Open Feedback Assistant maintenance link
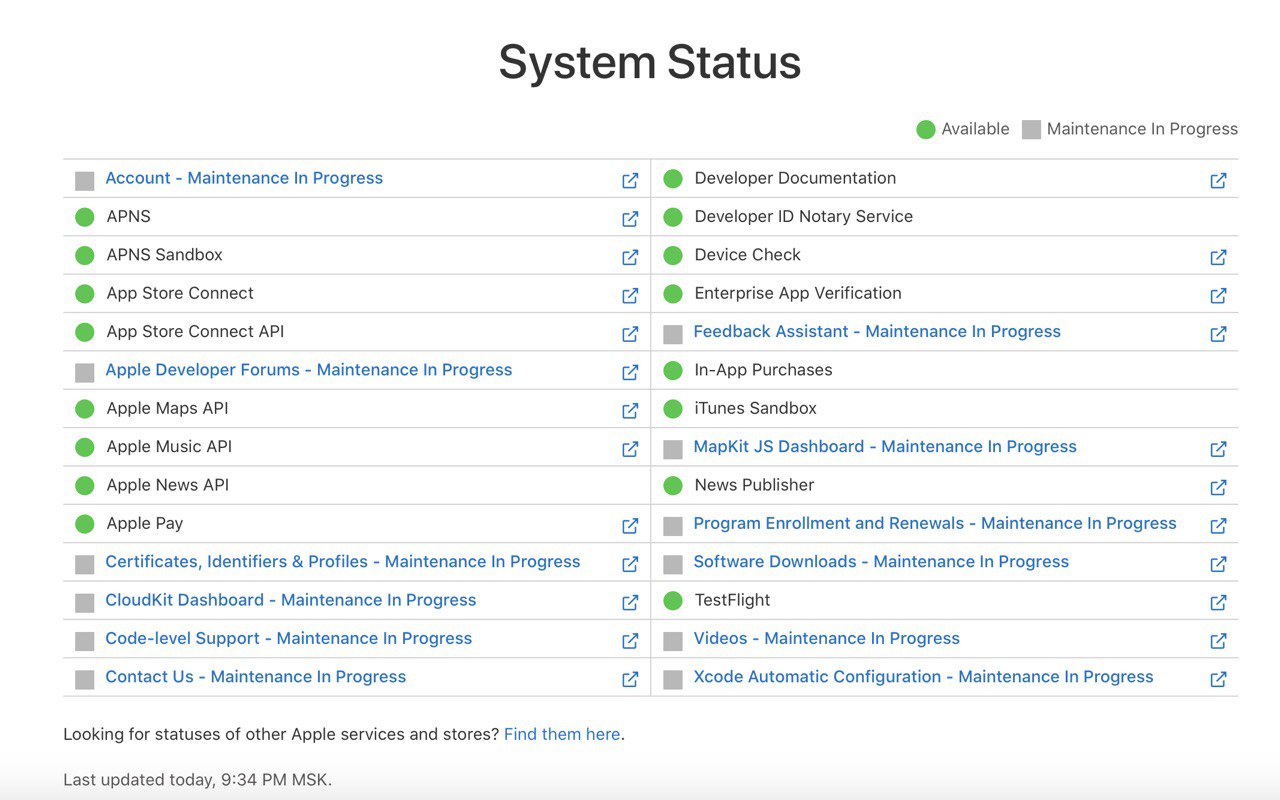Image resolution: width=1280 pixels, height=800 pixels. coord(877,332)
